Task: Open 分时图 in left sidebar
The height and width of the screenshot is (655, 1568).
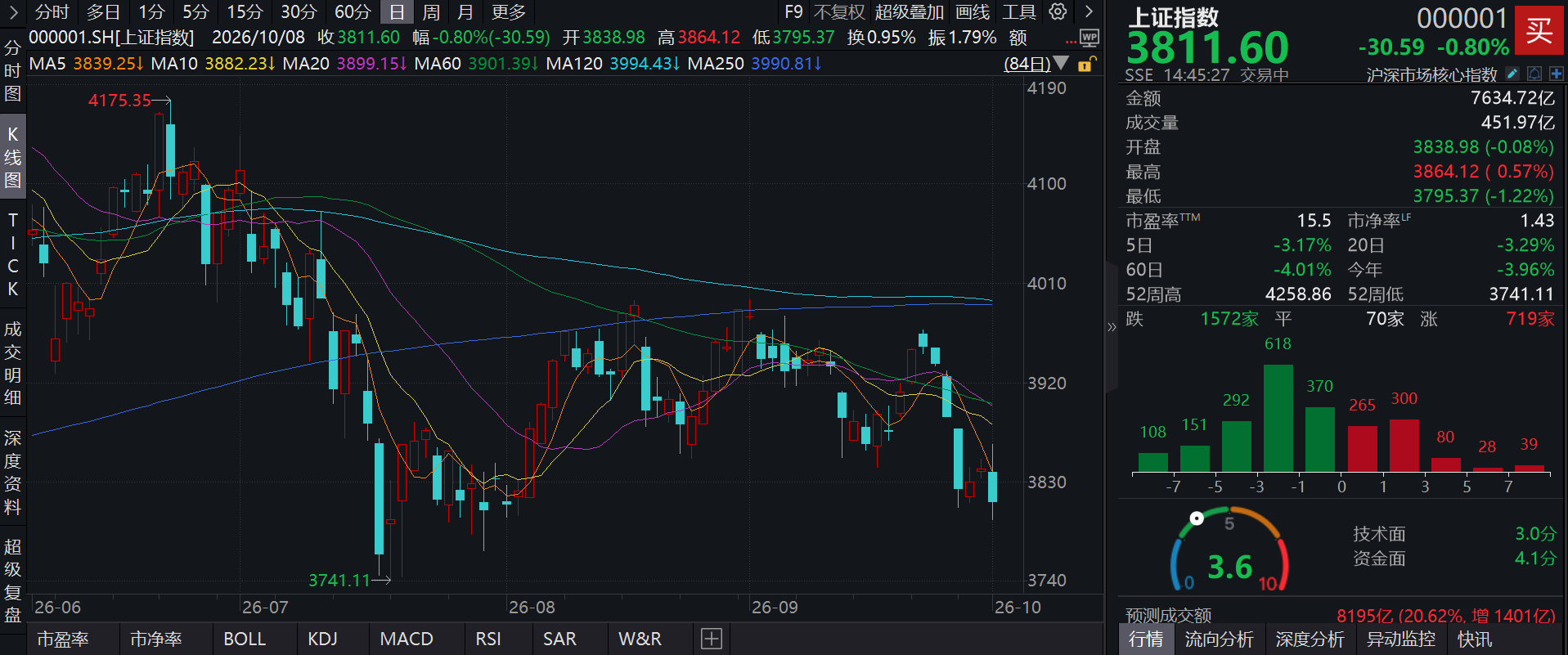Action: click(12, 70)
